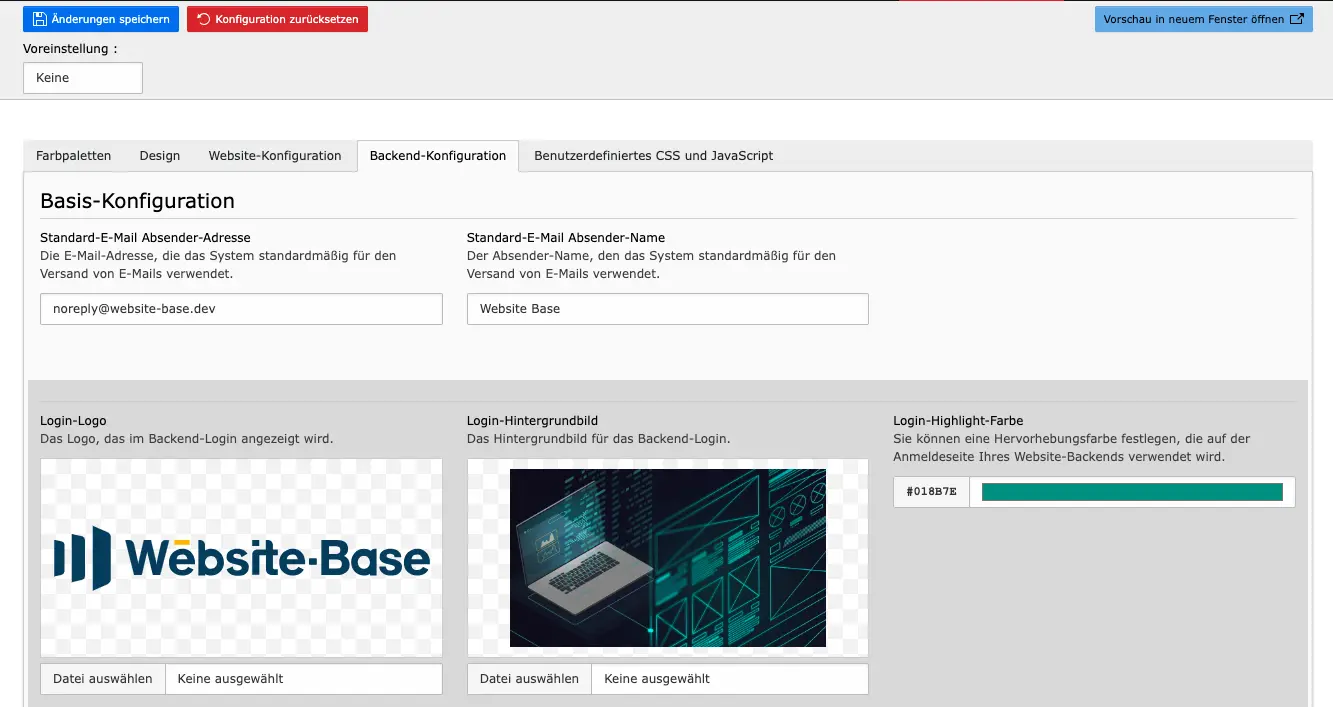This screenshot has width=1333, height=707.
Task: Click the Änderungen speichern button
Action: click(100, 18)
